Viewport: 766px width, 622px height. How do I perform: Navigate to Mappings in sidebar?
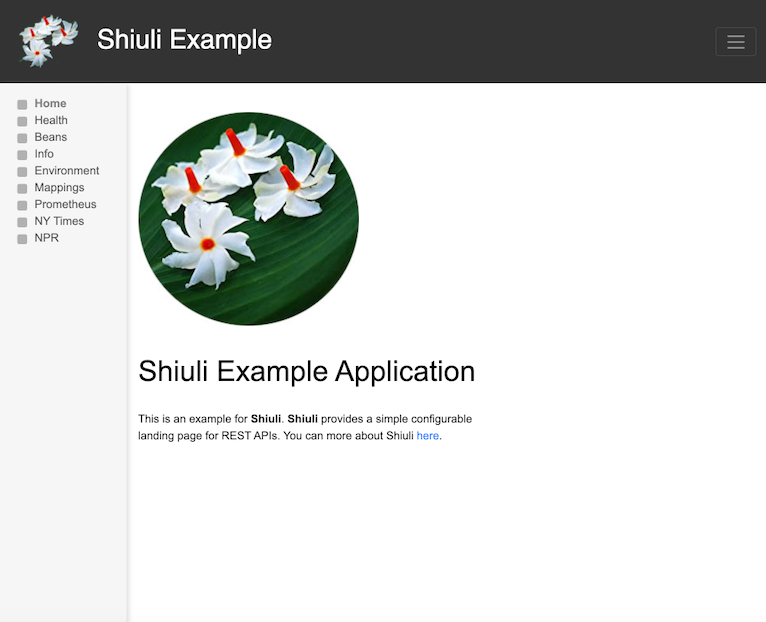click(x=59, y=188)
